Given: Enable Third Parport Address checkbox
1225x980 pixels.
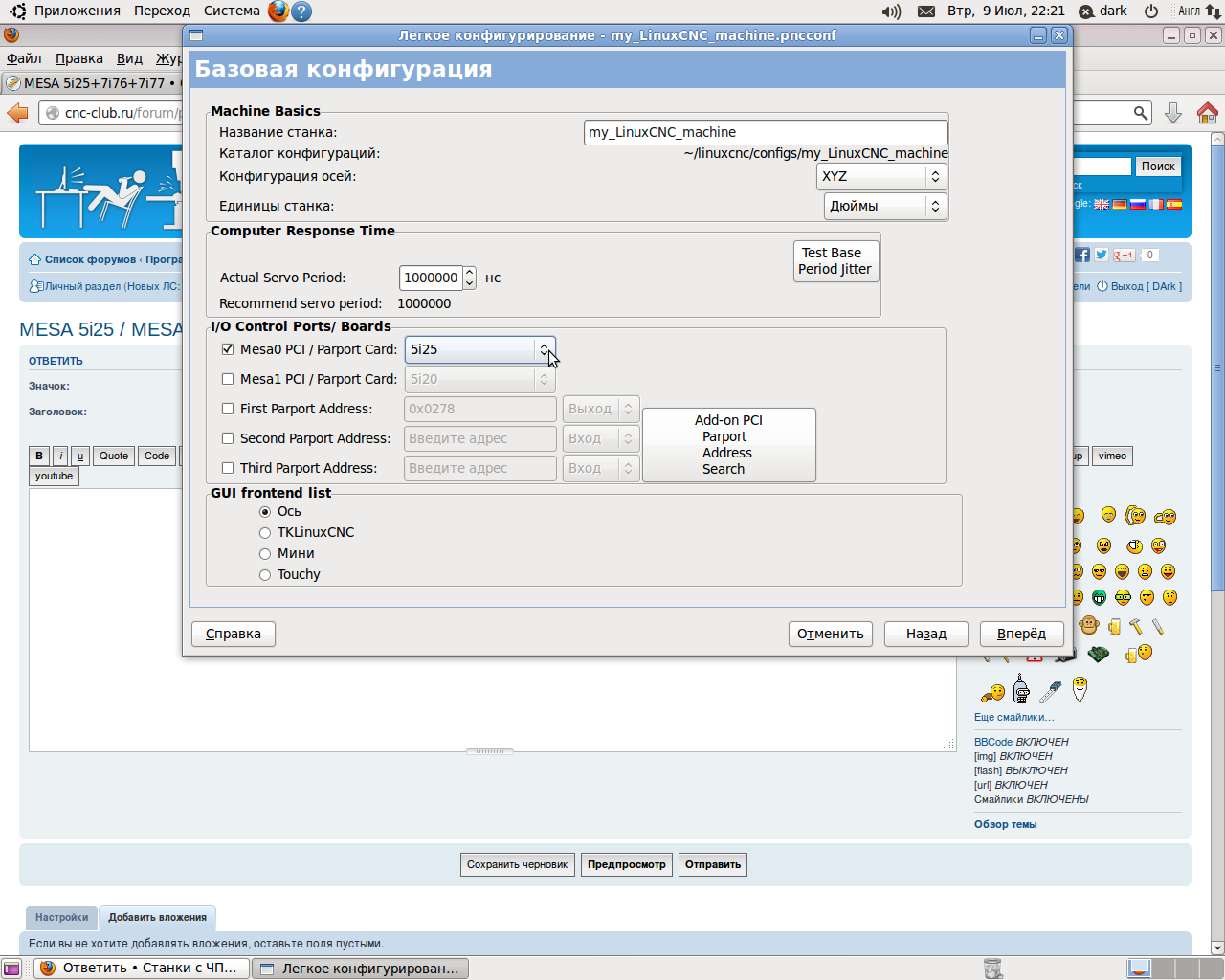Looking at the screenshot, I should click(228, 468).
